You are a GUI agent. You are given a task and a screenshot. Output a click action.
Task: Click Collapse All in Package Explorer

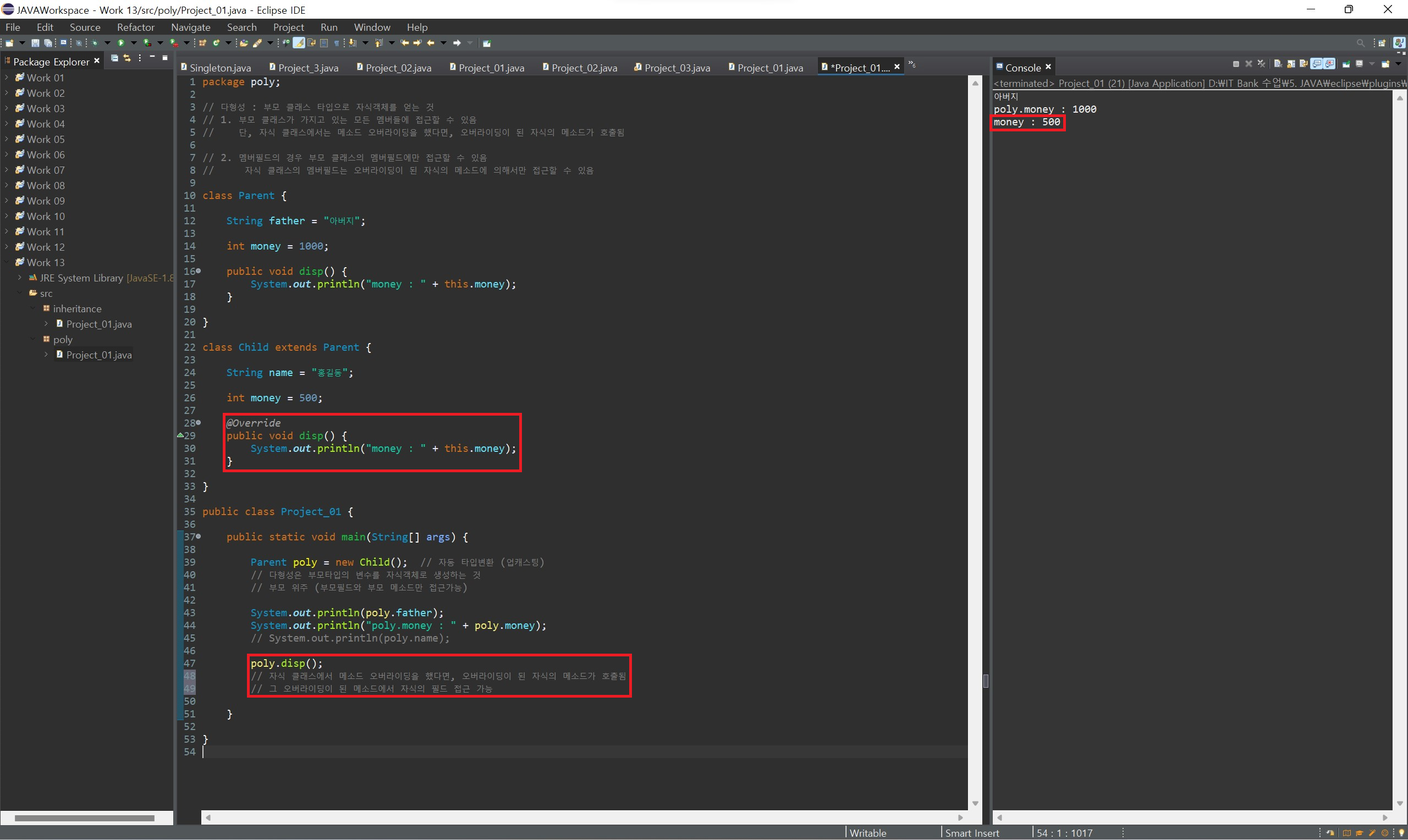(x=114, y=58)
